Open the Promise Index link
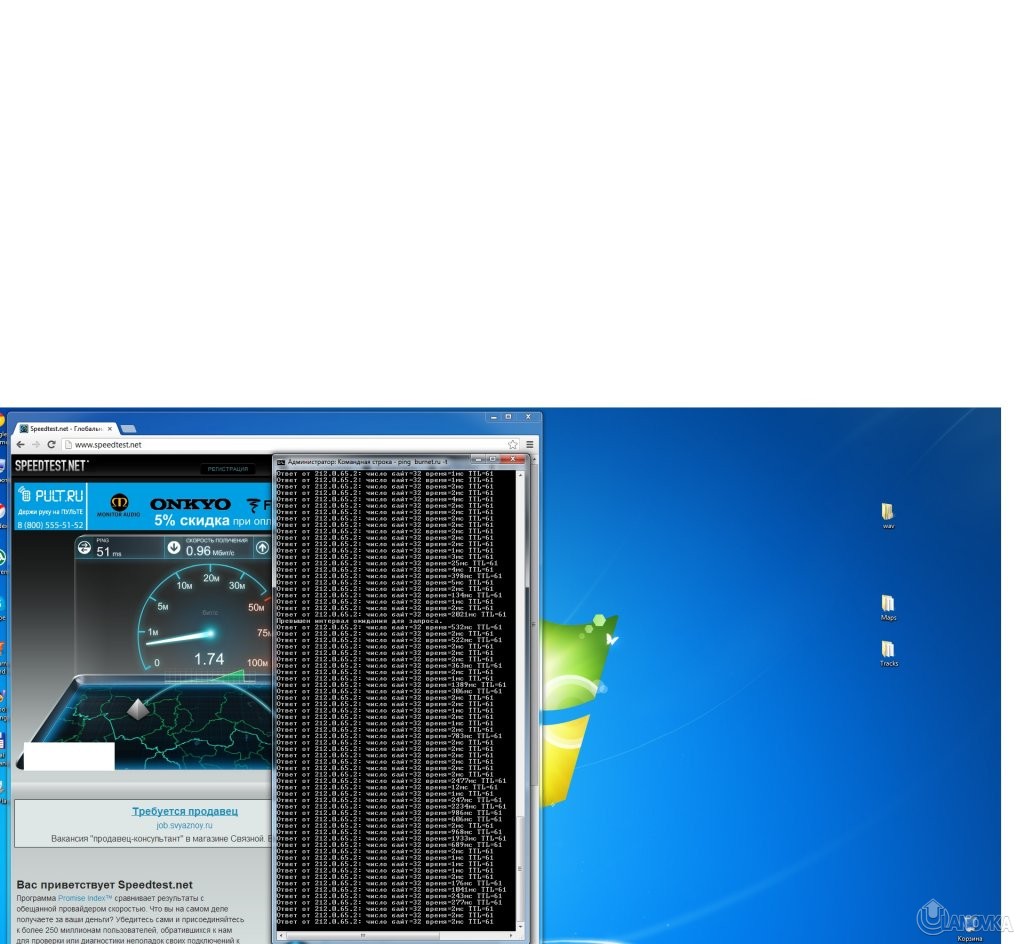The height and width of the screenshot is (944, 1024). pyautogui.click(x=85, y=898)
